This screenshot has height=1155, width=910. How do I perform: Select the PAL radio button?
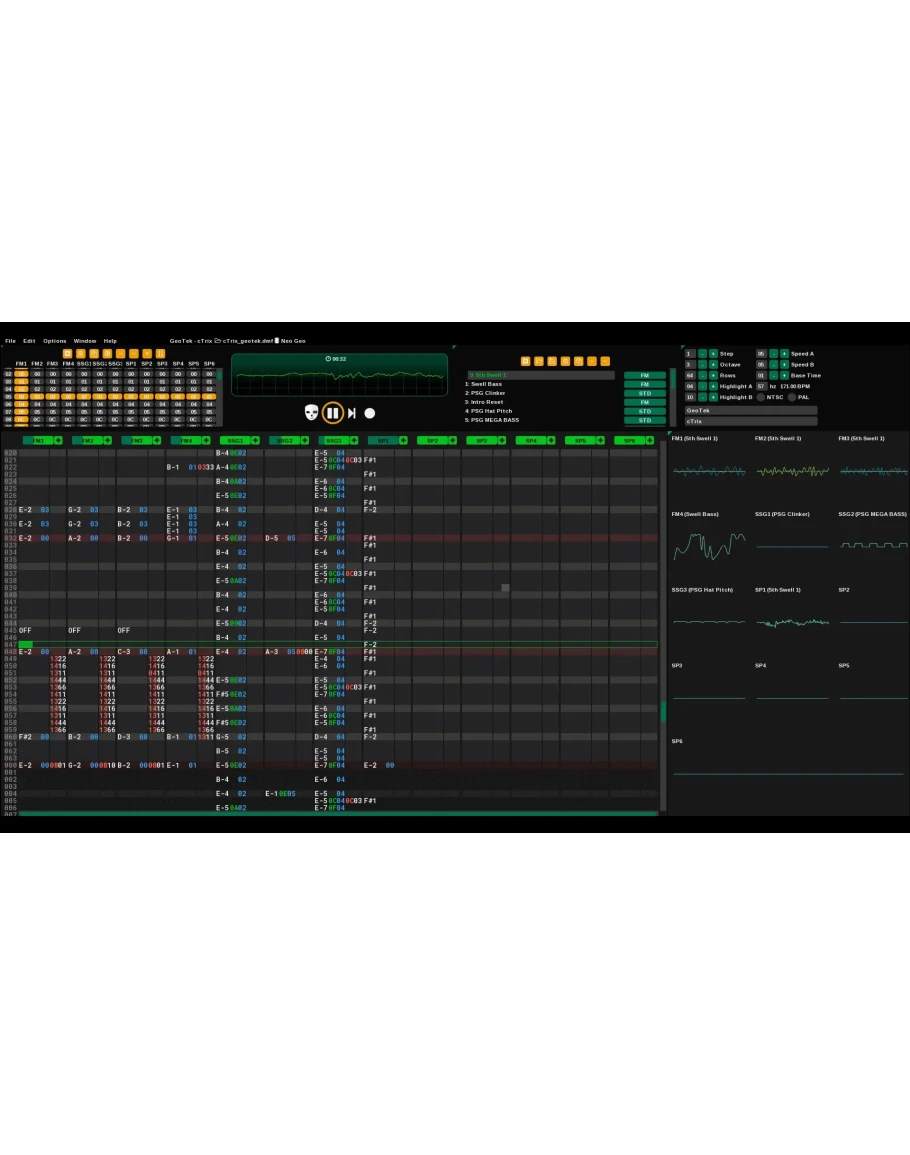[x=791, y=397]
